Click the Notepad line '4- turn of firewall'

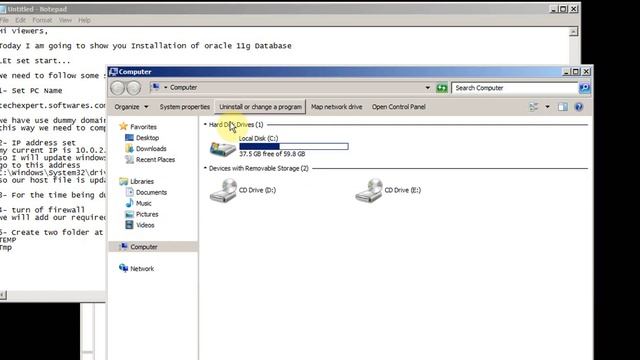pyautogui.click(x=42, y=209)
